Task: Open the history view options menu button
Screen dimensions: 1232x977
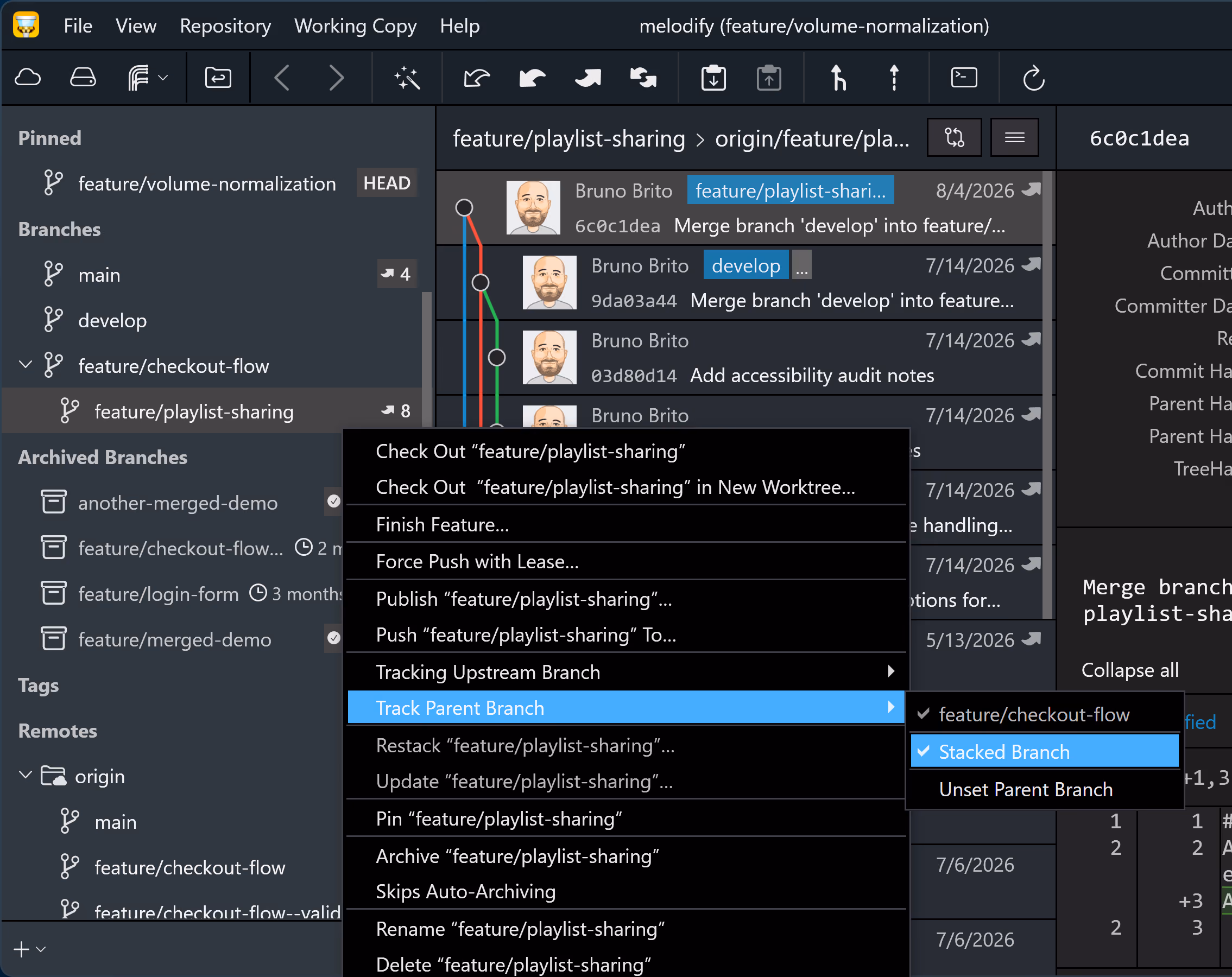Action: (1014, 137)
